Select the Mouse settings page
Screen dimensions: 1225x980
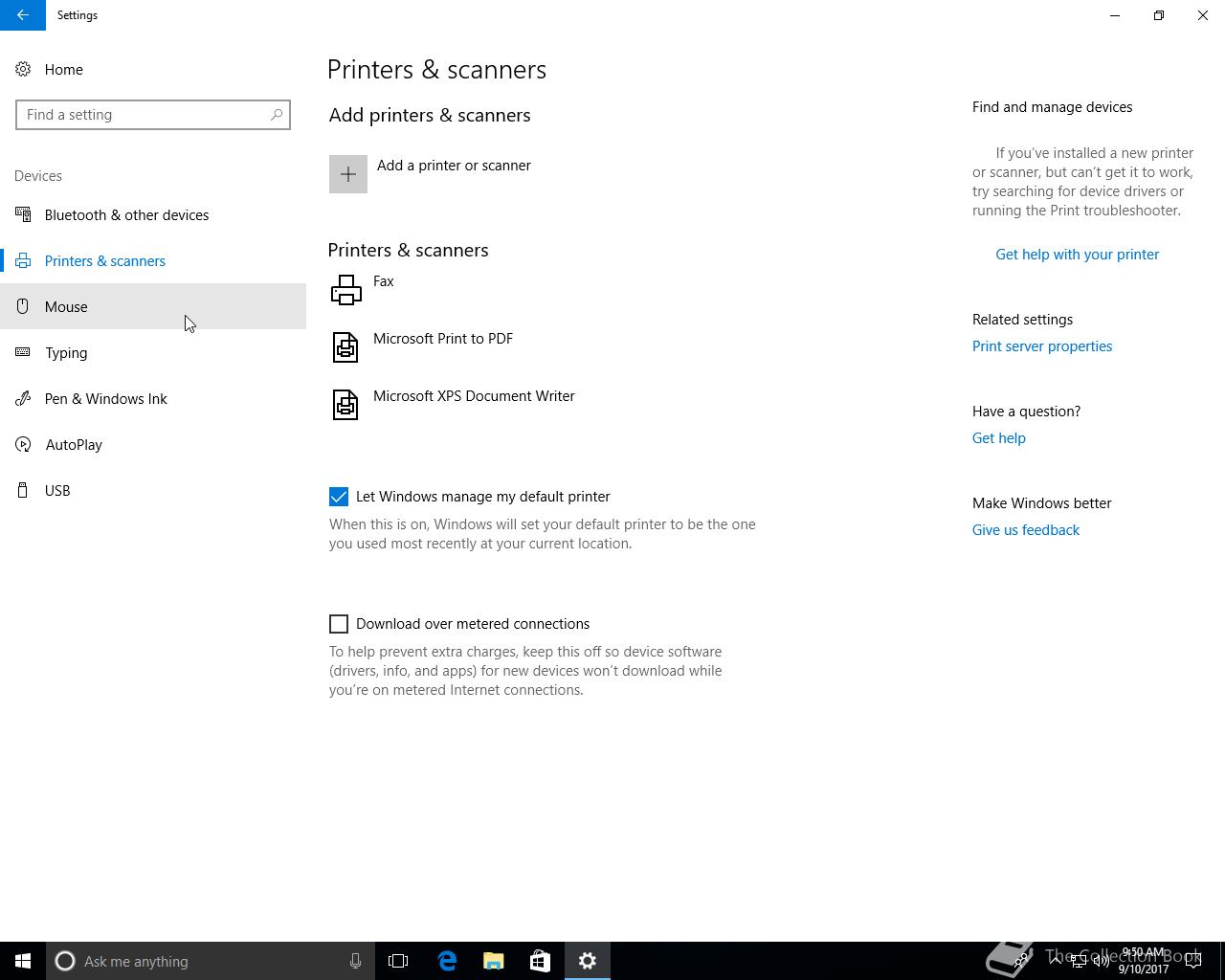pos(153,307)
